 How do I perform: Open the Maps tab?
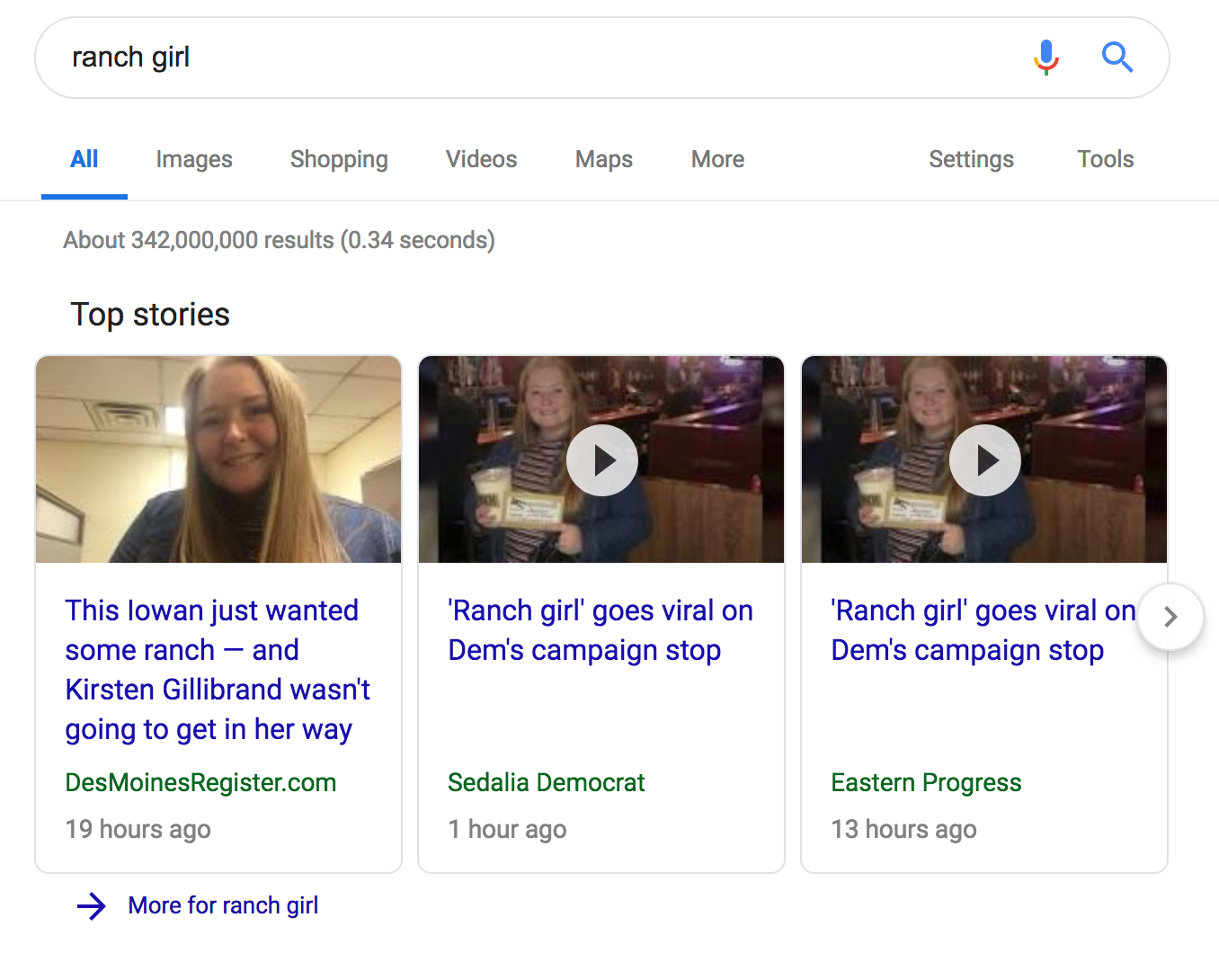(604, 160)
